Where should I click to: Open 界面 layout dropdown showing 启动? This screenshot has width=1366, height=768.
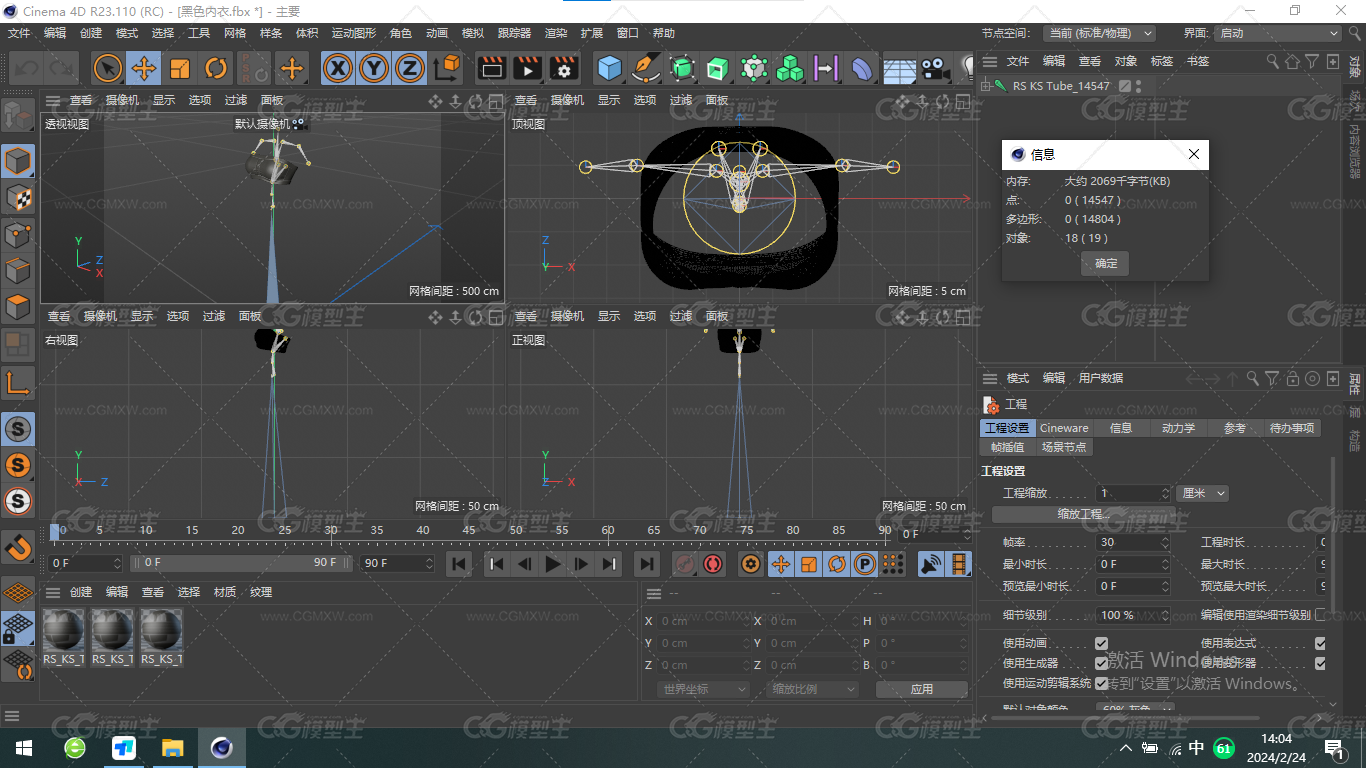coord(1278,33)
